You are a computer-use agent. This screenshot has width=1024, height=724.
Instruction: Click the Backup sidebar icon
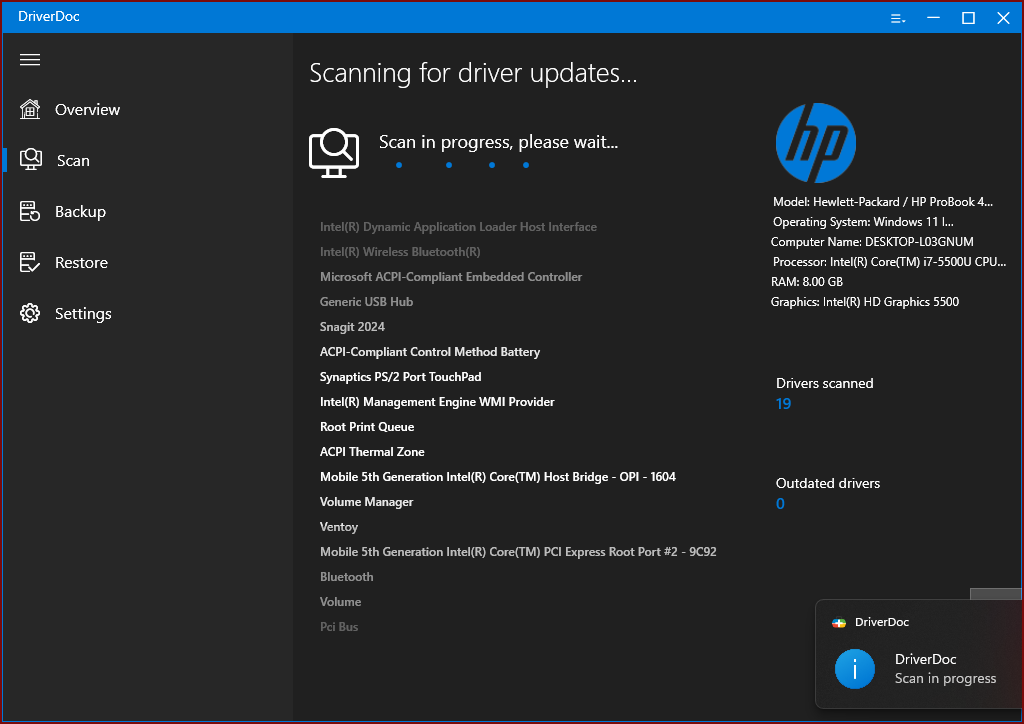pyautogui.click(x=30, y=212)
